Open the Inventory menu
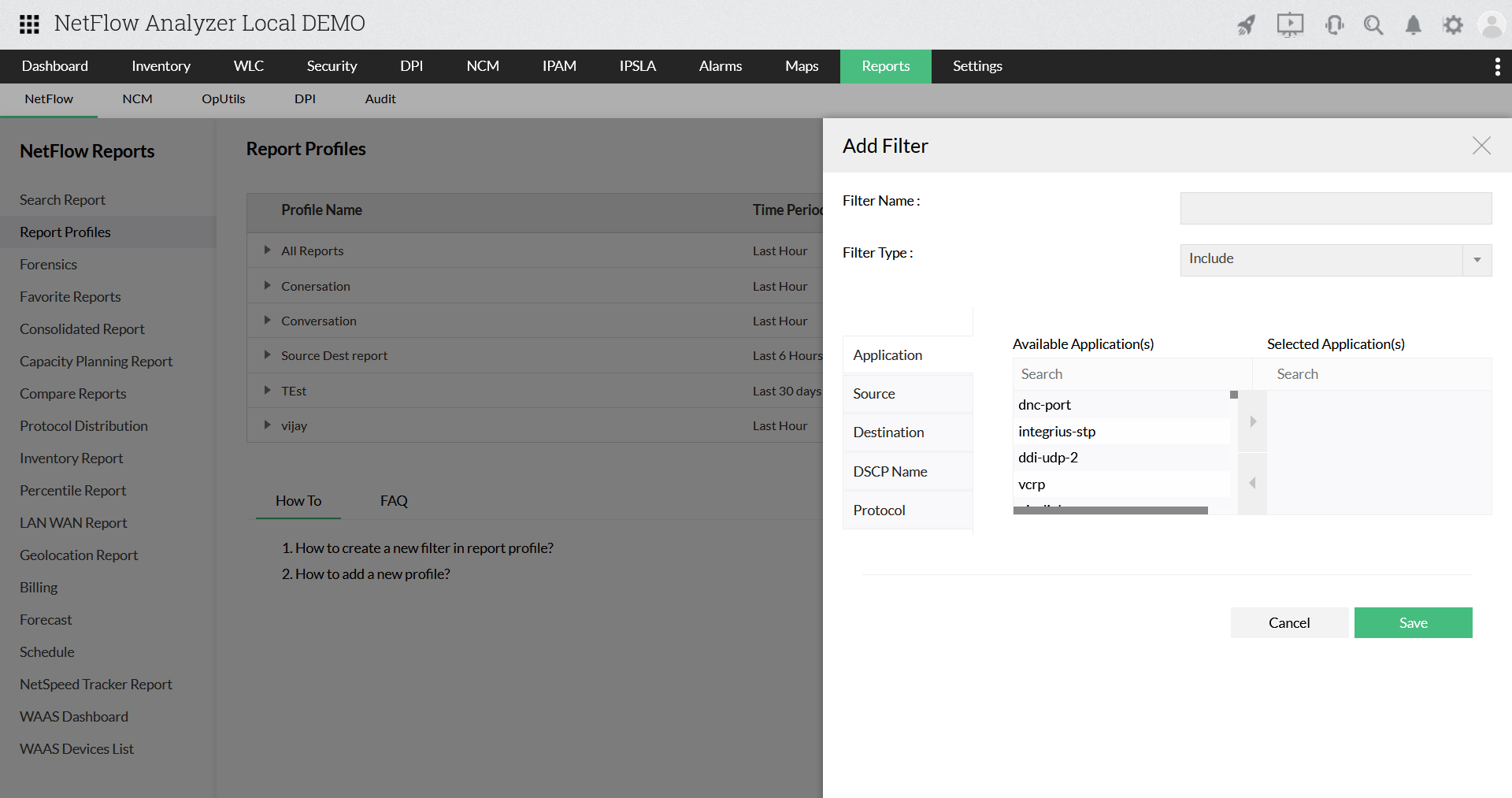 pyautogui.click(x=161, y=67)
